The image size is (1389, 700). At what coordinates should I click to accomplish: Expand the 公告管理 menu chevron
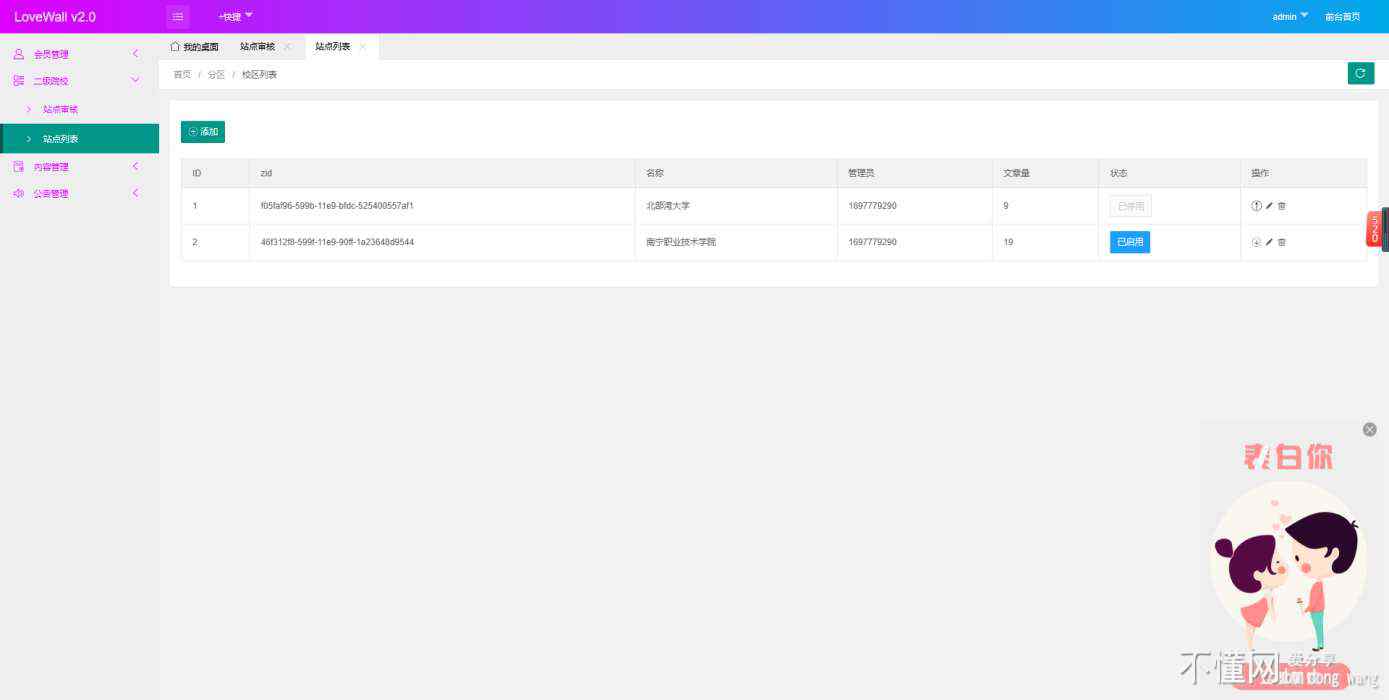(135, 193)
